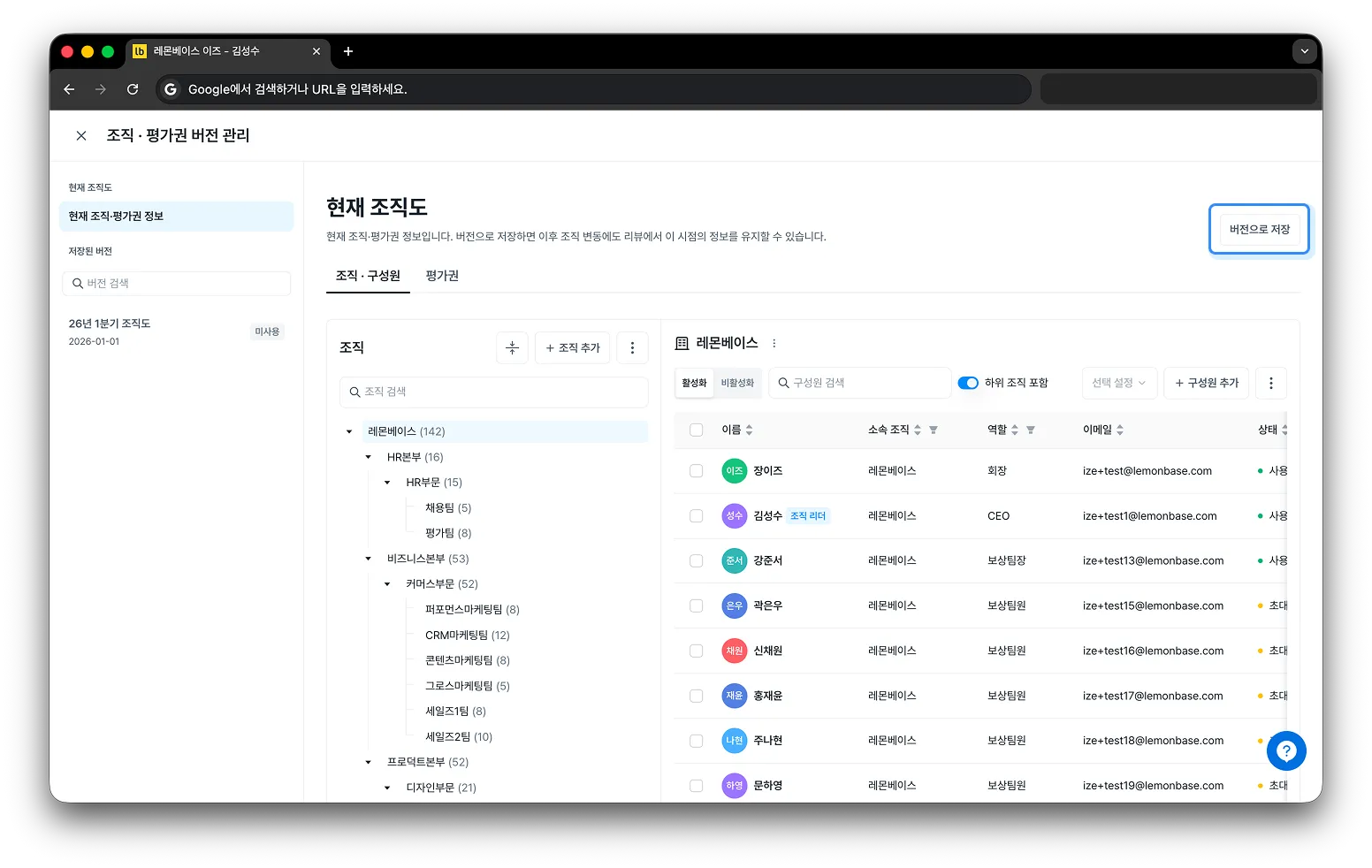Screen dimensions: 1372x868
Task: Open the 선택 설정 dropdown
Action: pyautogui.click(x=1119, y=383)
